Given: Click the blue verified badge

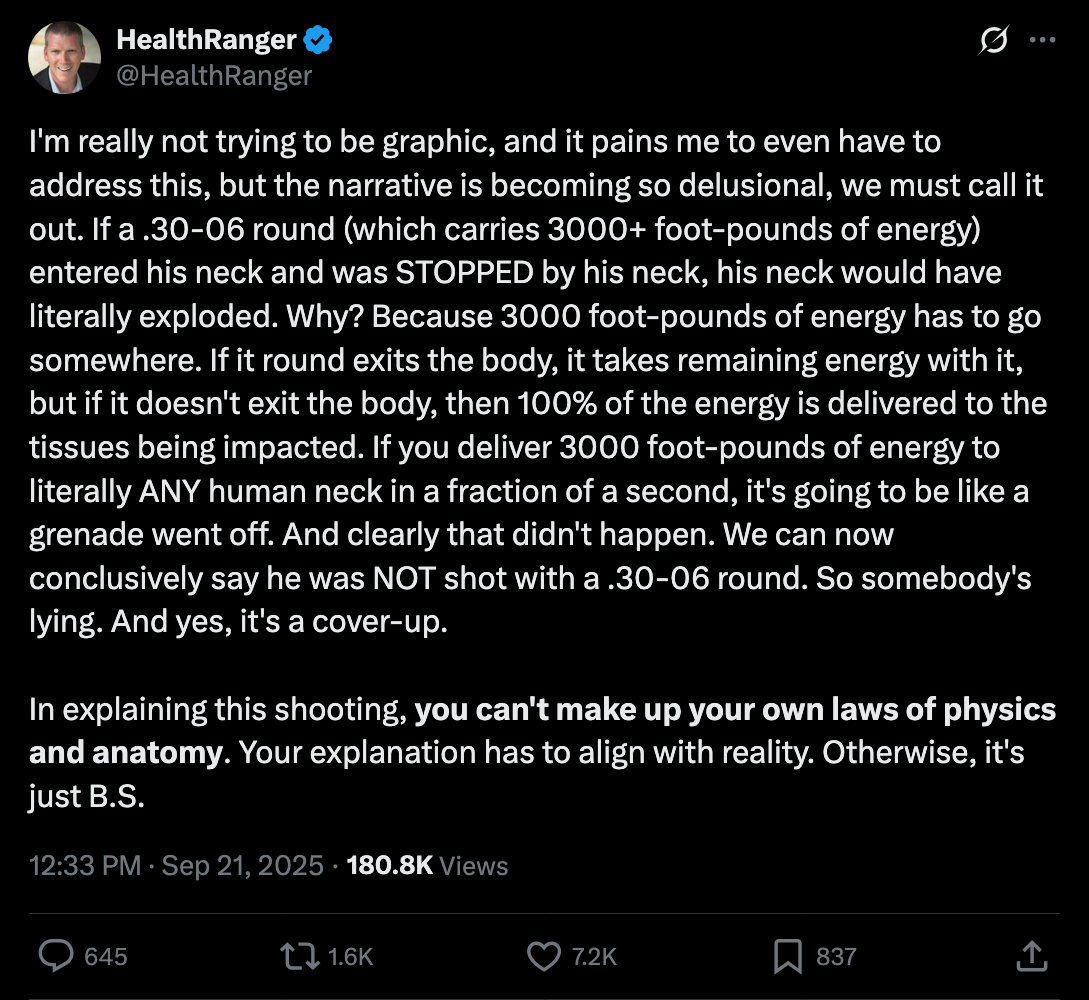Looking at the screenshot, I should click(318, 41).
